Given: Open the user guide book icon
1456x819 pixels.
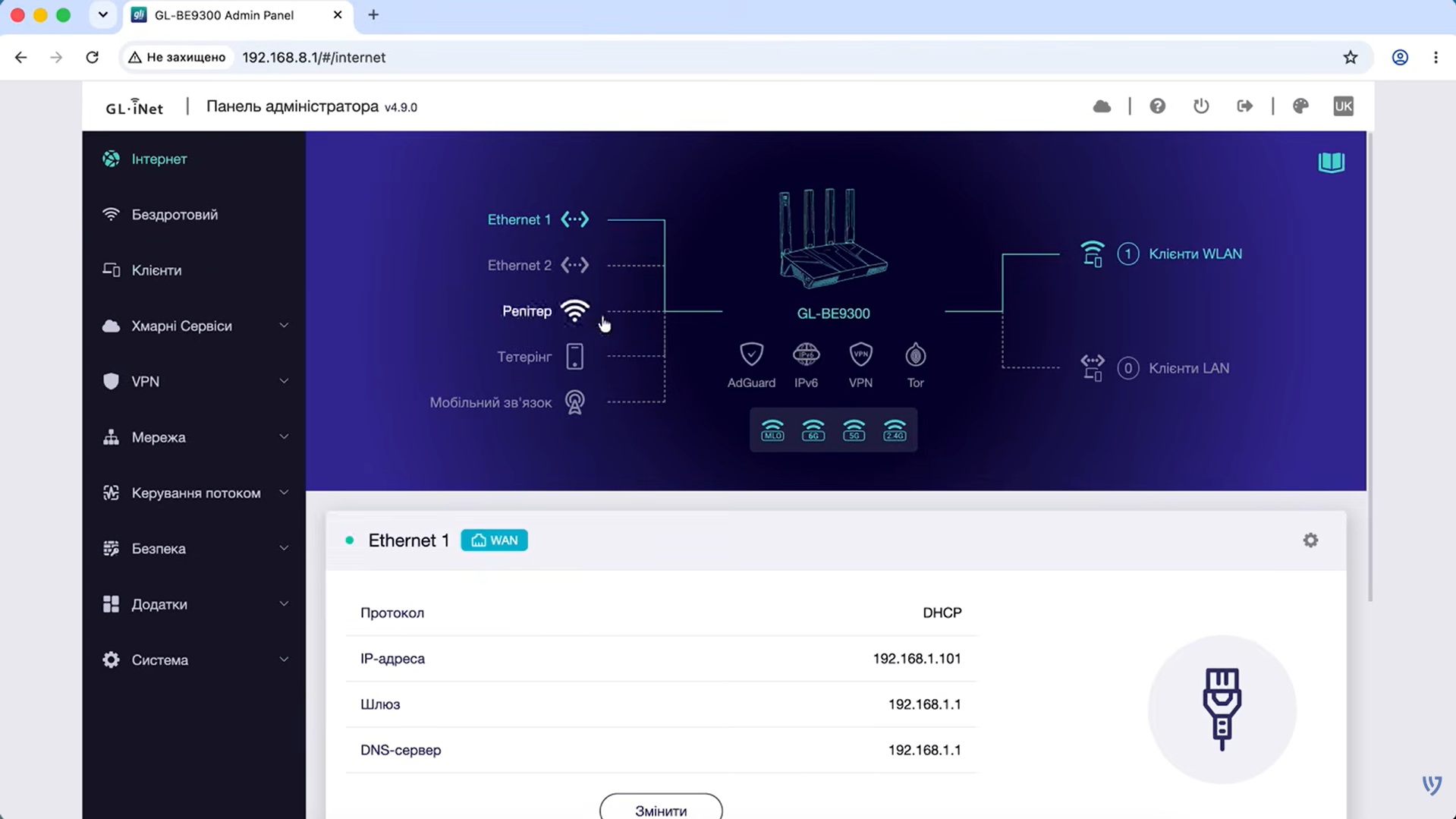Looking at the screenshot, I should point(1331,162).
